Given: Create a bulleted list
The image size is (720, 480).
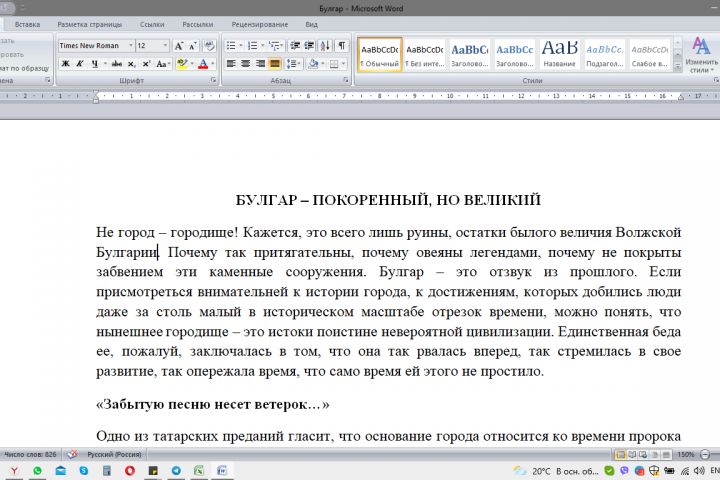Looking at the screenshot, I should 231,45.
